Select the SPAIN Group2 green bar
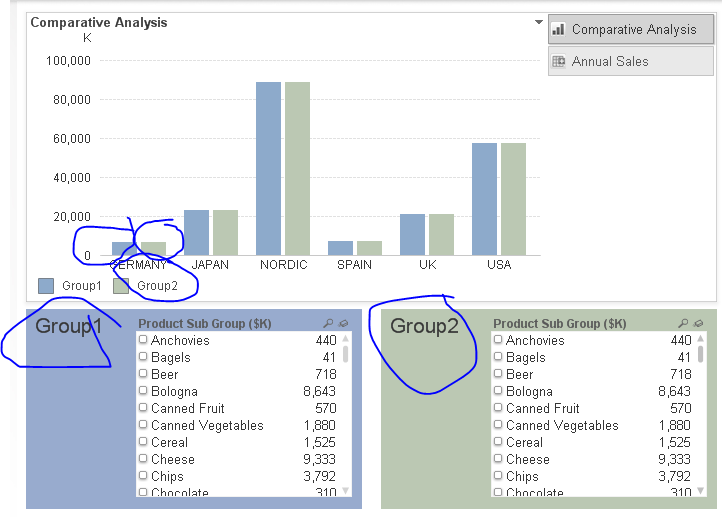 pos(370,248)
